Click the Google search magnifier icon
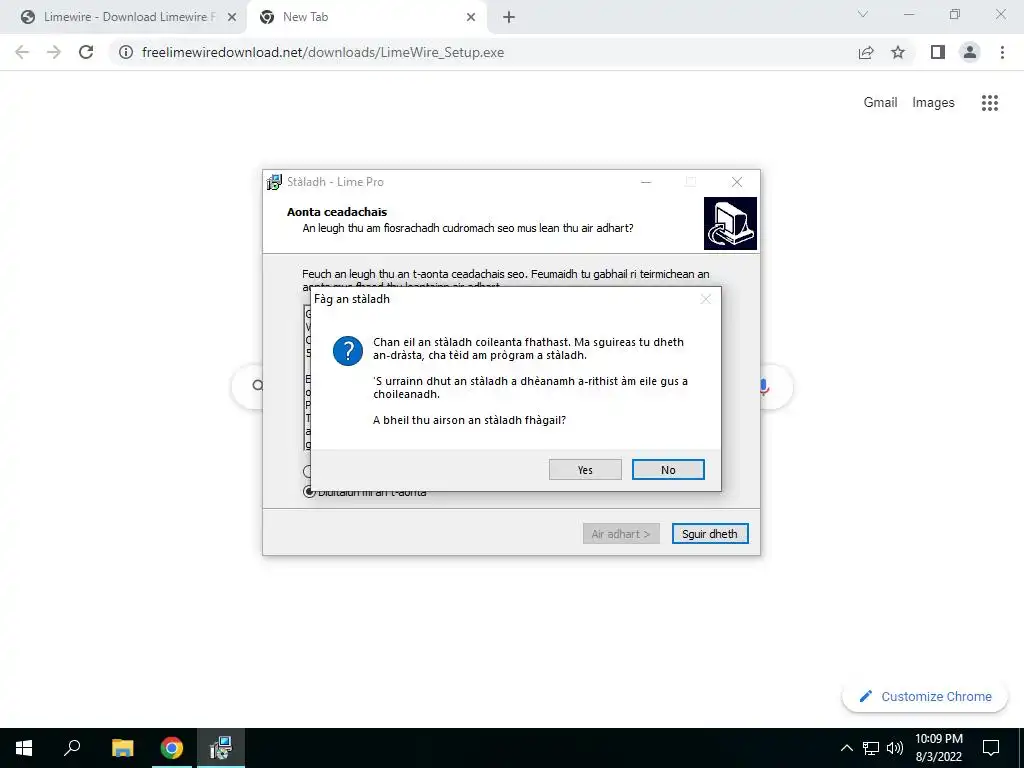Screen dimensions: 1024x768 (x=258, y=385)
